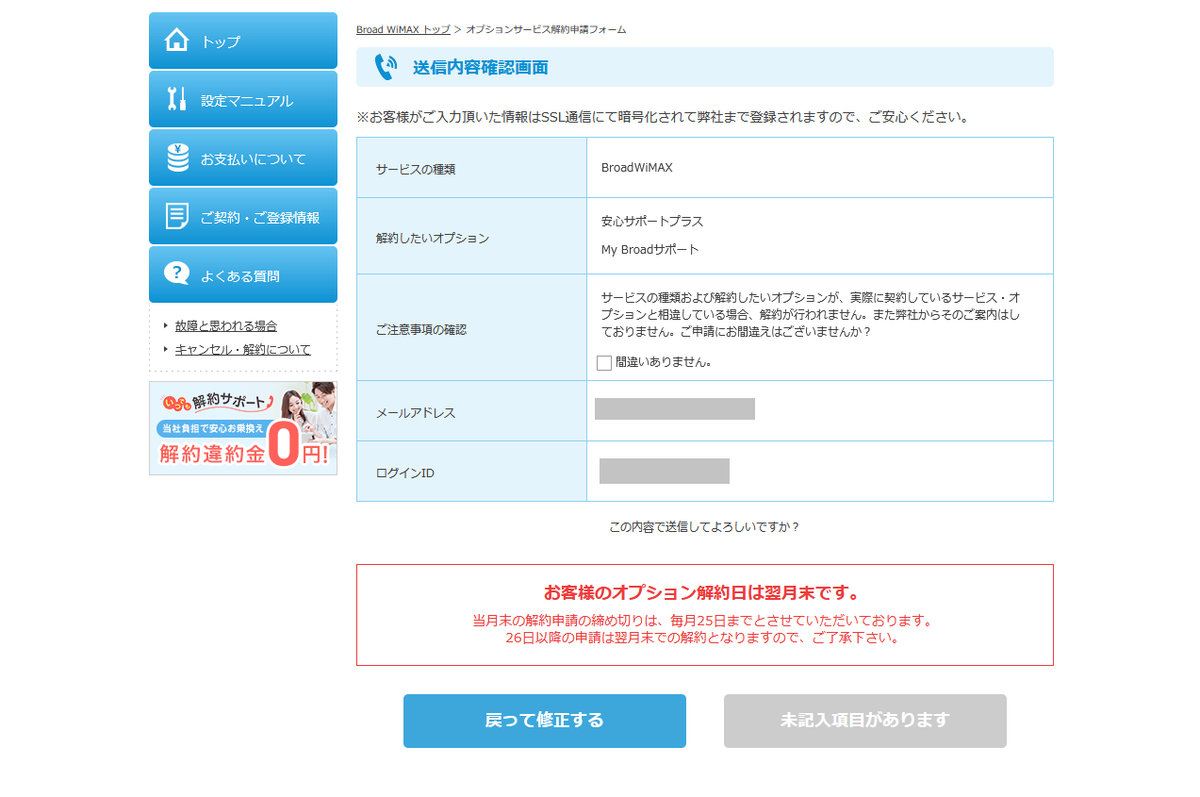Open ご契約・ご登録情報 menu item
This screenshot has height=797, width=1200.
point(243,216)
